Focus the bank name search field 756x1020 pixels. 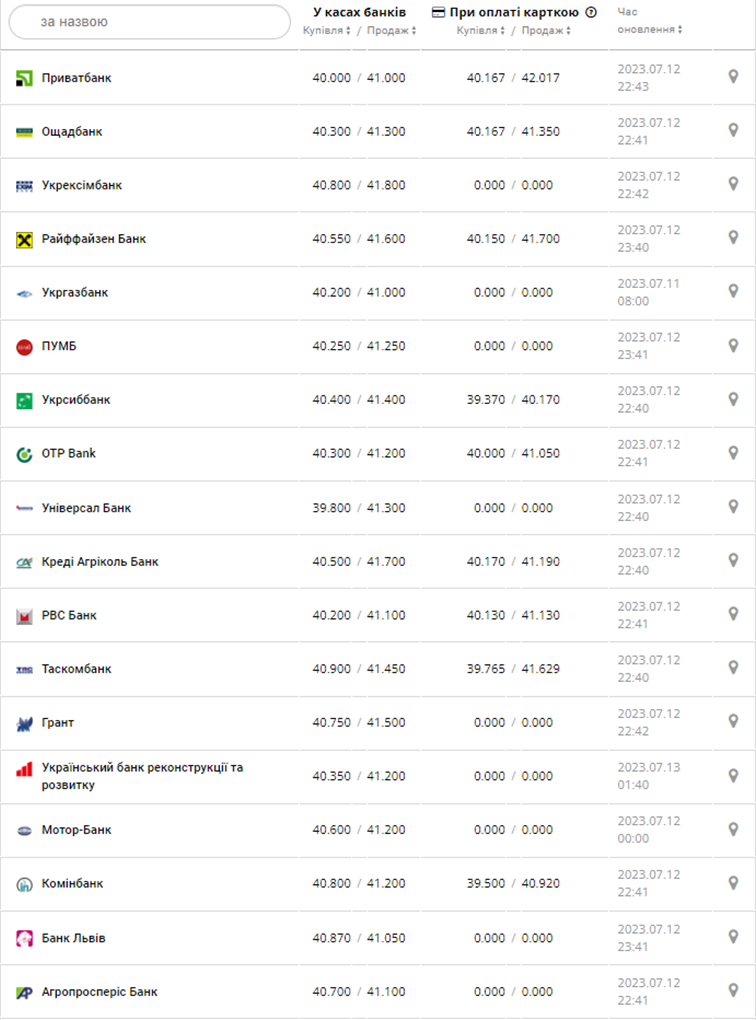pos(148,21)
